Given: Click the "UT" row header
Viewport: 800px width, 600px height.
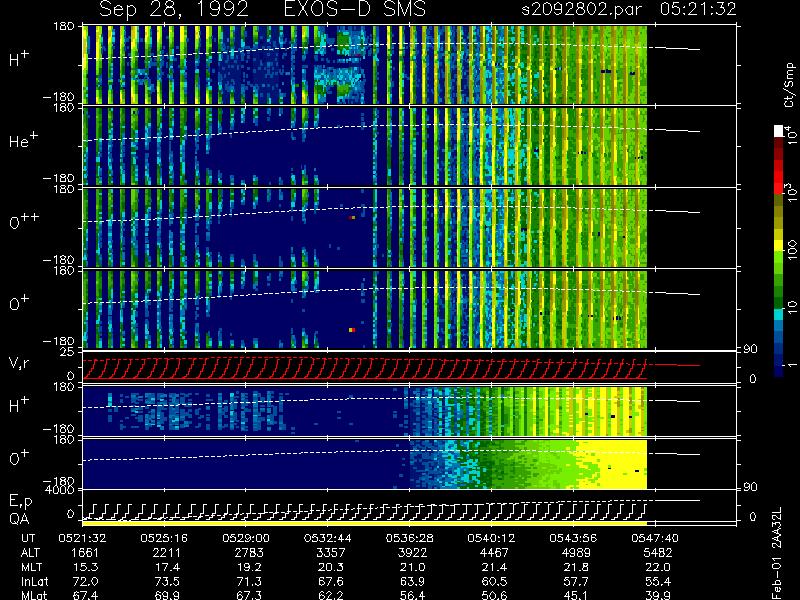Looking at the screenshot, I should click(x=29, y=538).
